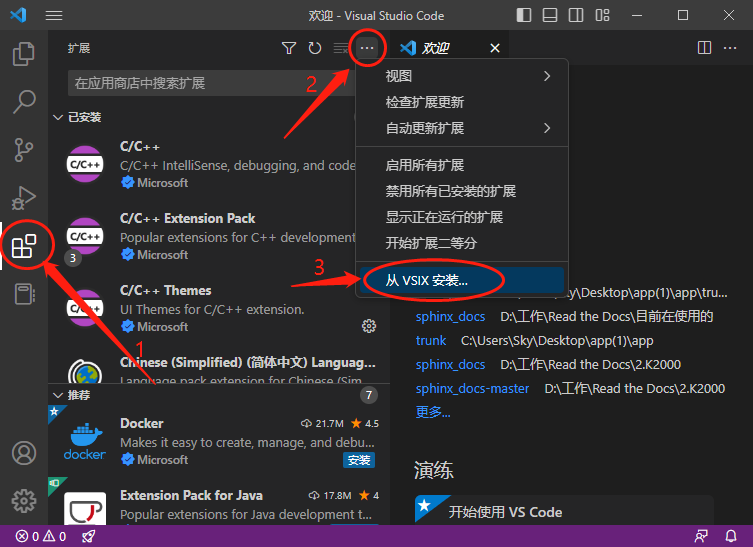Split the editor to the right
The image size is (753, 547).
(x=704, y=48)
